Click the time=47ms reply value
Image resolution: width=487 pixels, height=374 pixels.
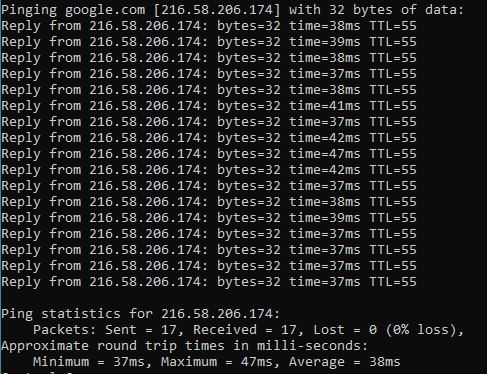[325, 154]
